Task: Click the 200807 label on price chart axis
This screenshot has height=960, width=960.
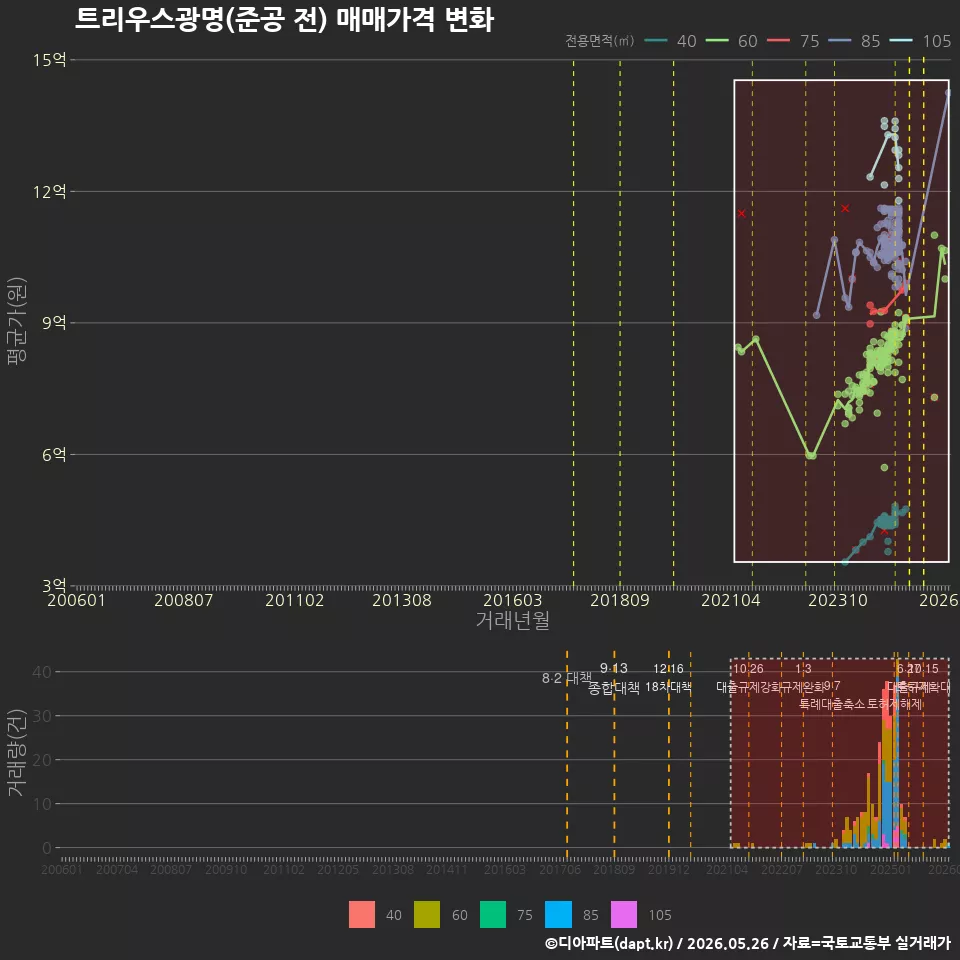Action: point(184,600)
